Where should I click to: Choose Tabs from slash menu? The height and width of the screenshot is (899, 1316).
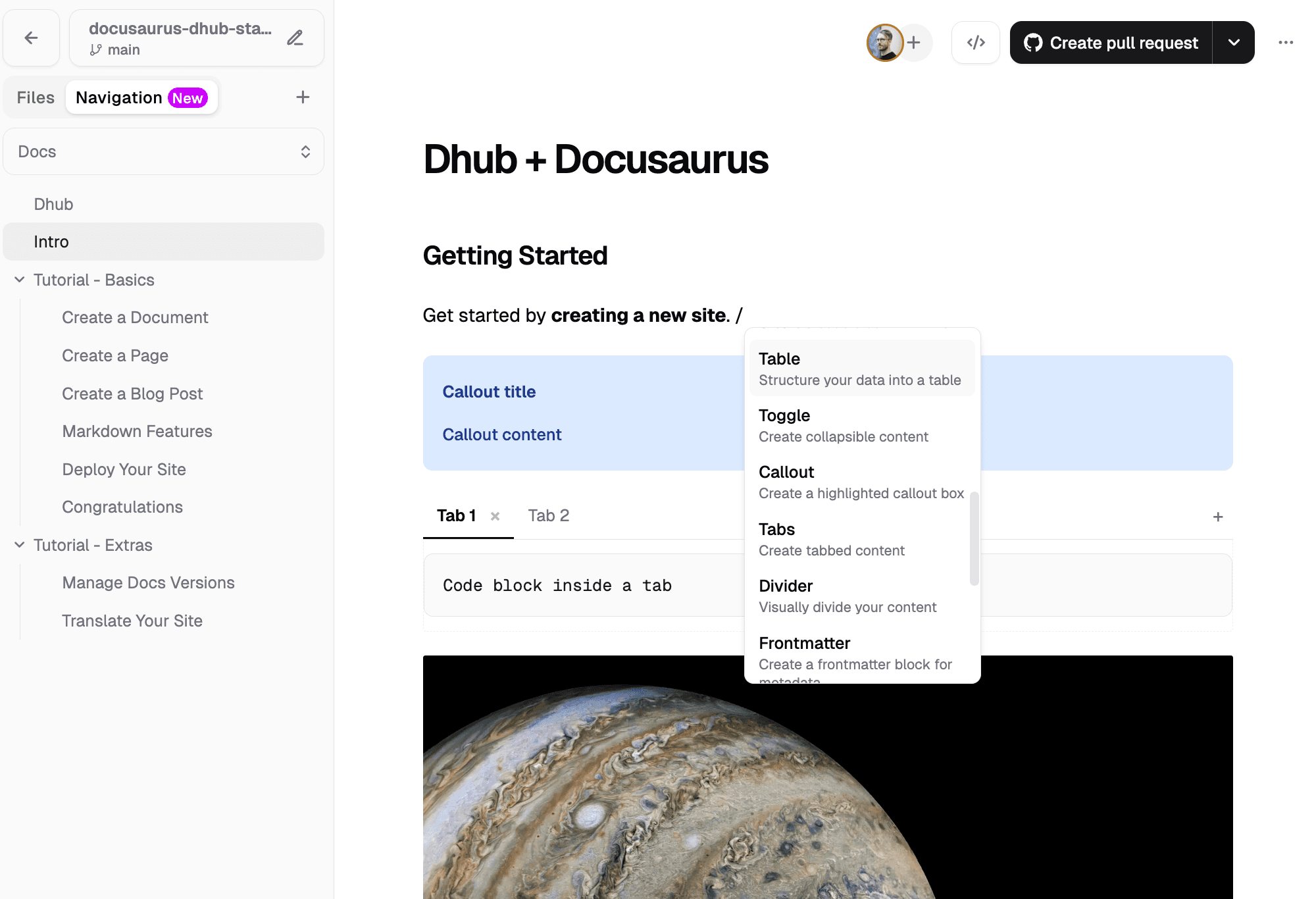(862, 540)
